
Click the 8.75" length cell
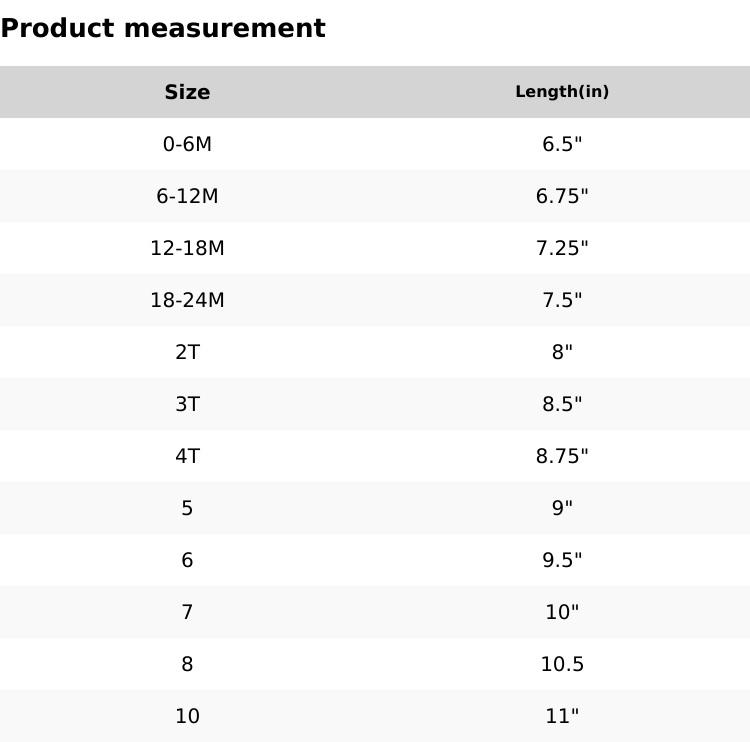tap(562, 456)
